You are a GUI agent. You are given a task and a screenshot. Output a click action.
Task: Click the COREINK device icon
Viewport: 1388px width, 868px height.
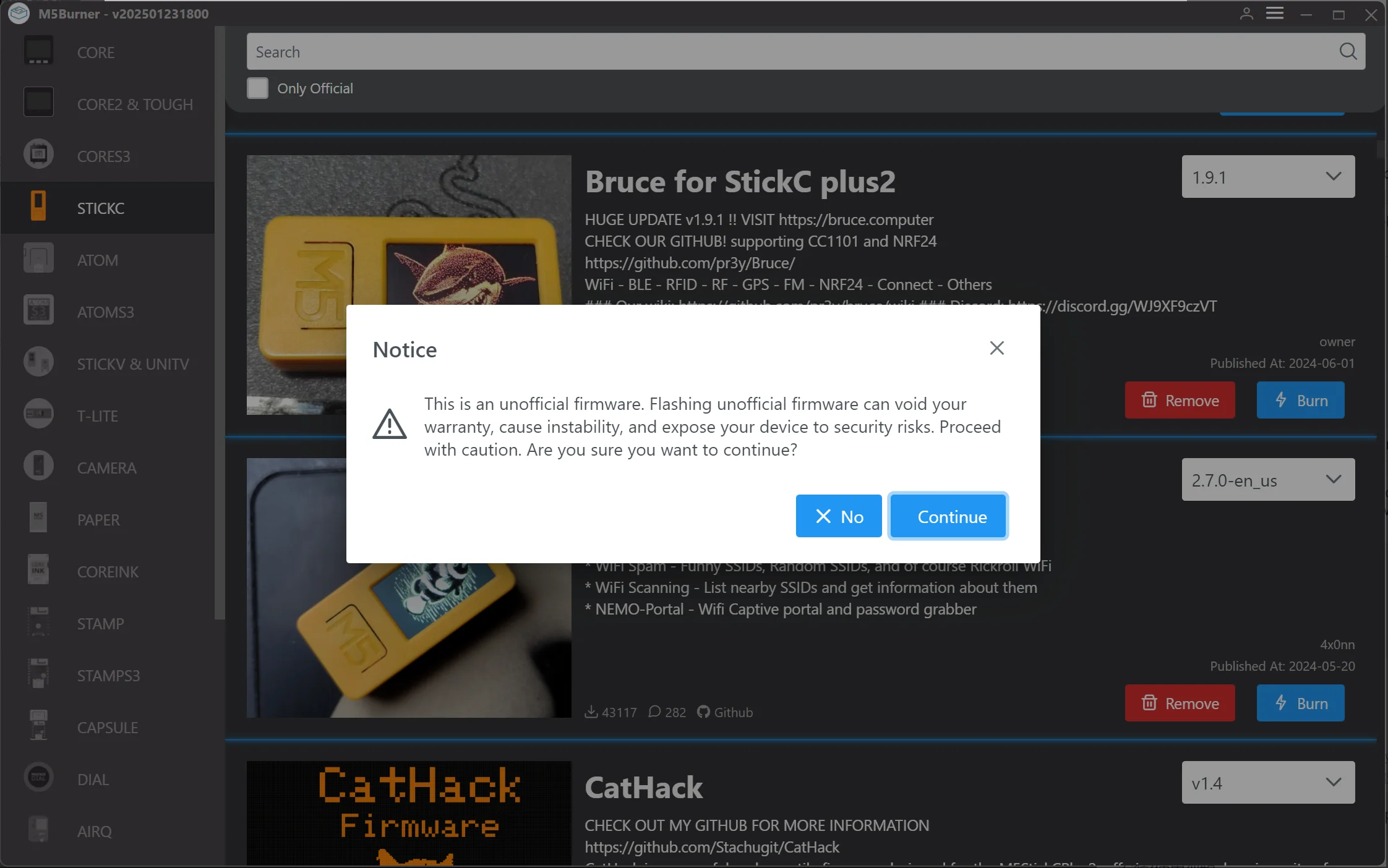point(38,570)
